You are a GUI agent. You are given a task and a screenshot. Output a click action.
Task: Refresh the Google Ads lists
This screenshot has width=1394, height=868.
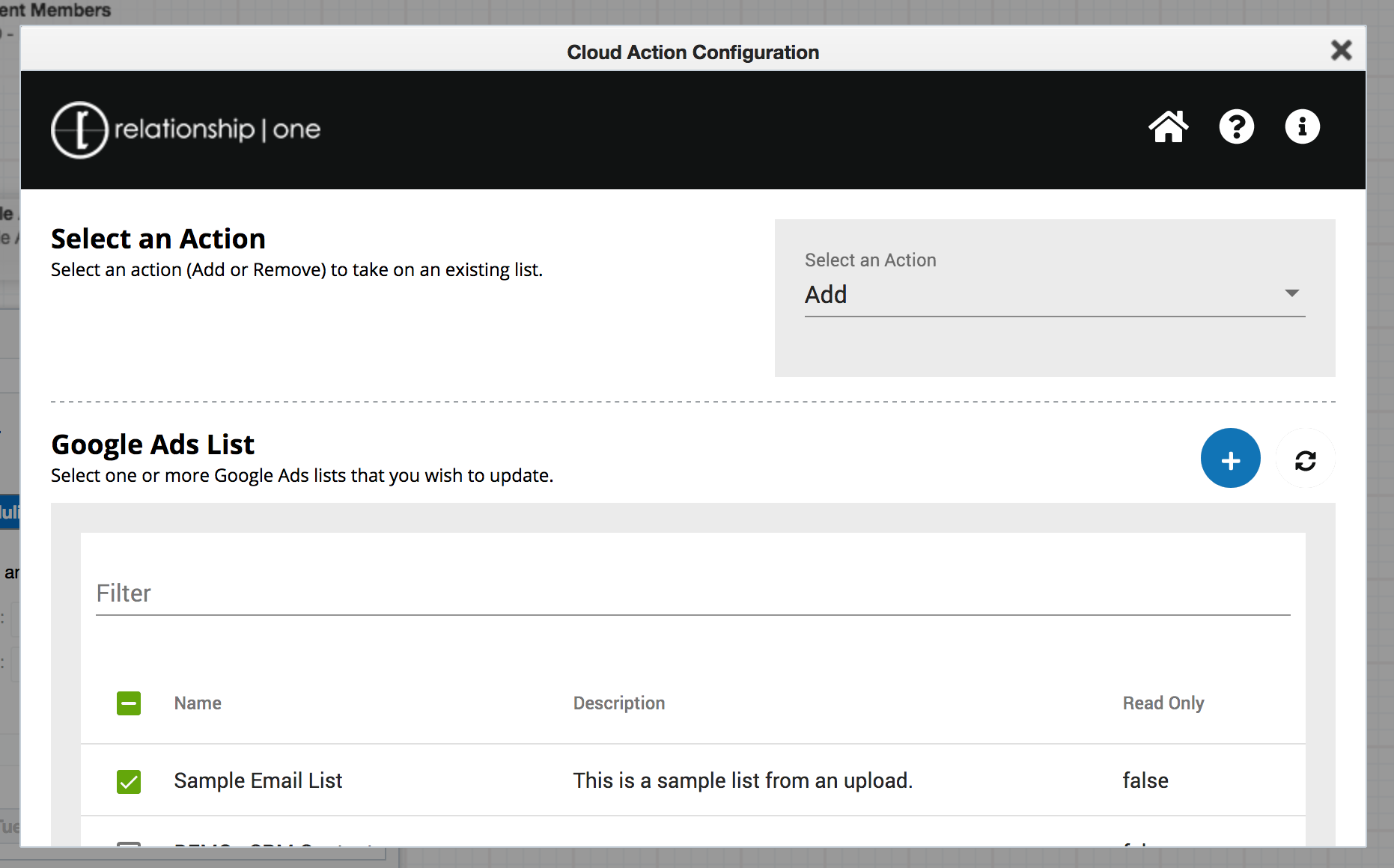pyautogui.click(x=1305, y=459)
